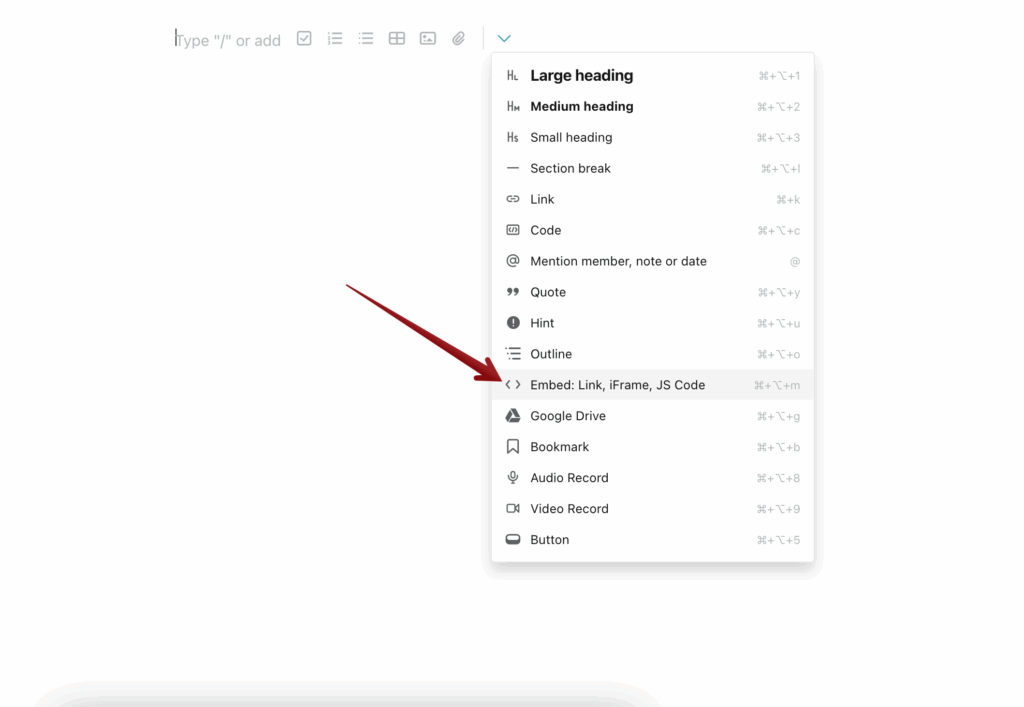
Task: Choose Medium heading from menu
Action: click(581, 107)
